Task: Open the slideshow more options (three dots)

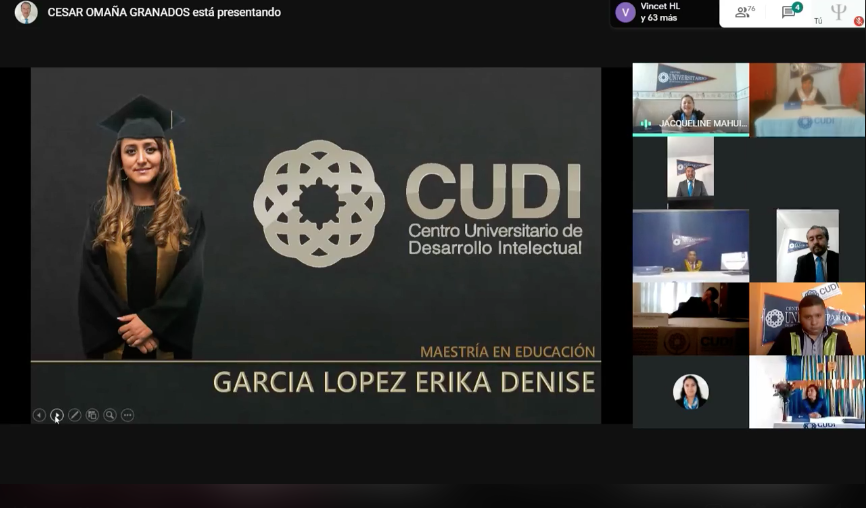Action: tap(128, 415)
